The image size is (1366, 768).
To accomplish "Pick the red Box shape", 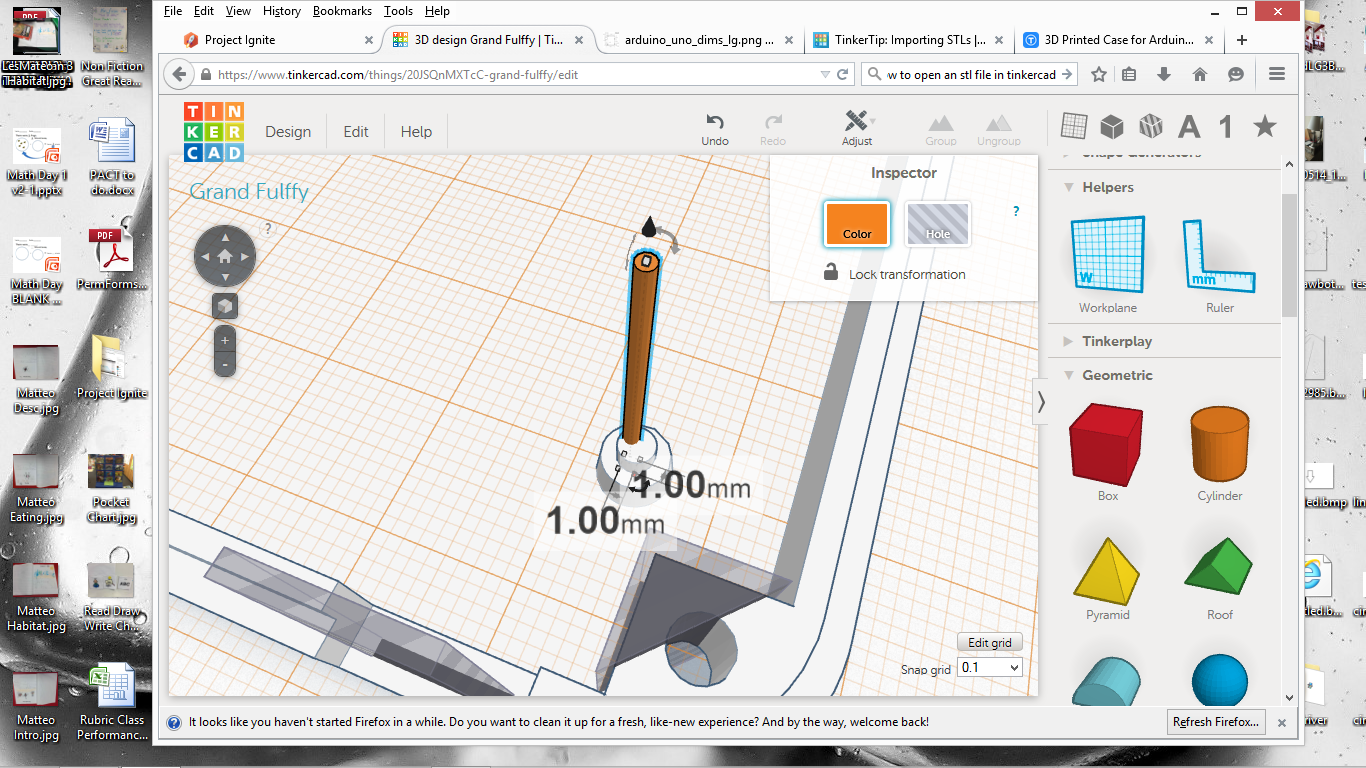I will [1107, 445].
